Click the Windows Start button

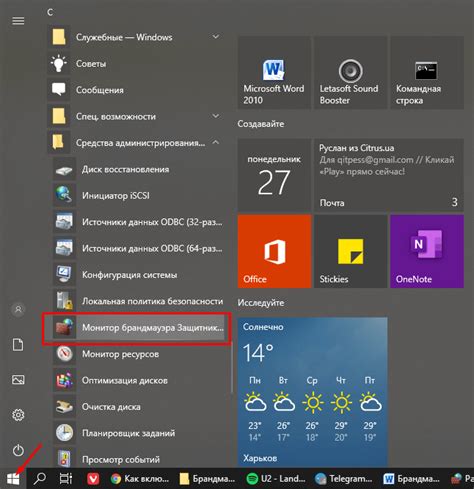point(13,479)
